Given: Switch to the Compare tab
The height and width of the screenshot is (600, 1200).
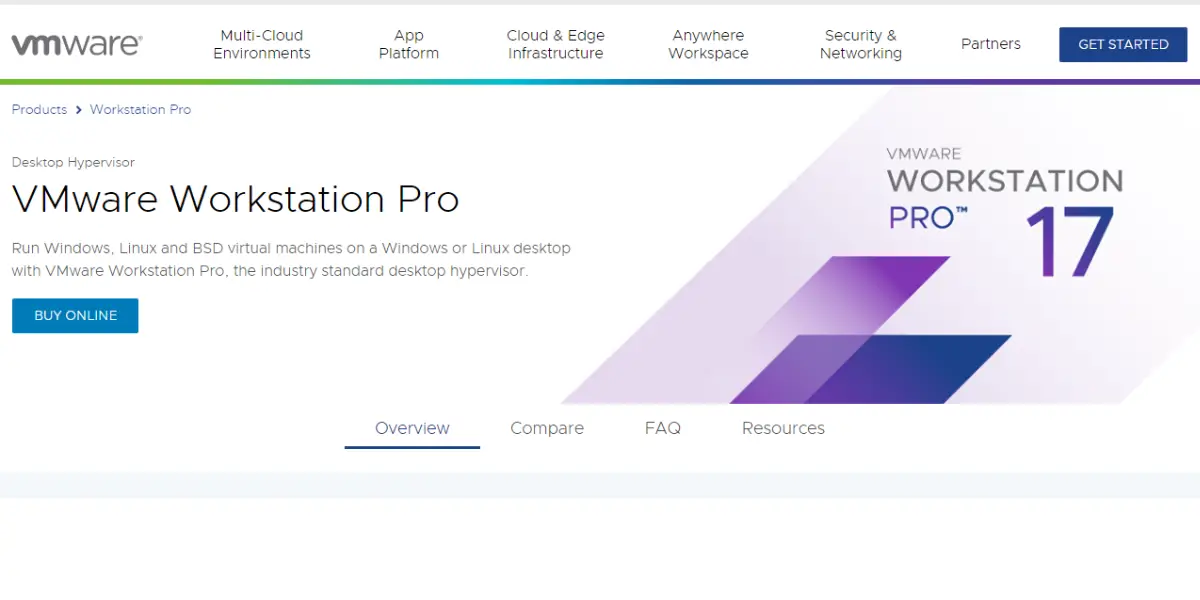Looking at the screenshot, I should click(x=547, y=428).
